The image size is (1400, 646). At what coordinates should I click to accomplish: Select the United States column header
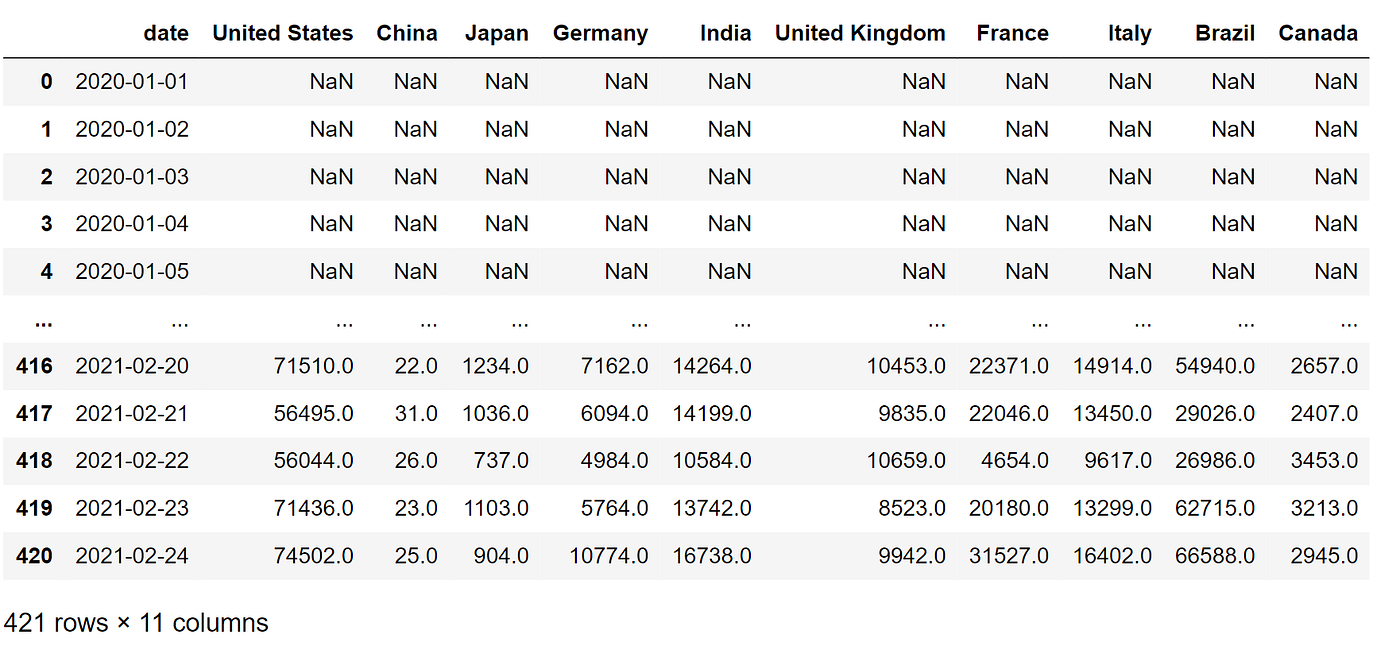(x=282, y=33)
